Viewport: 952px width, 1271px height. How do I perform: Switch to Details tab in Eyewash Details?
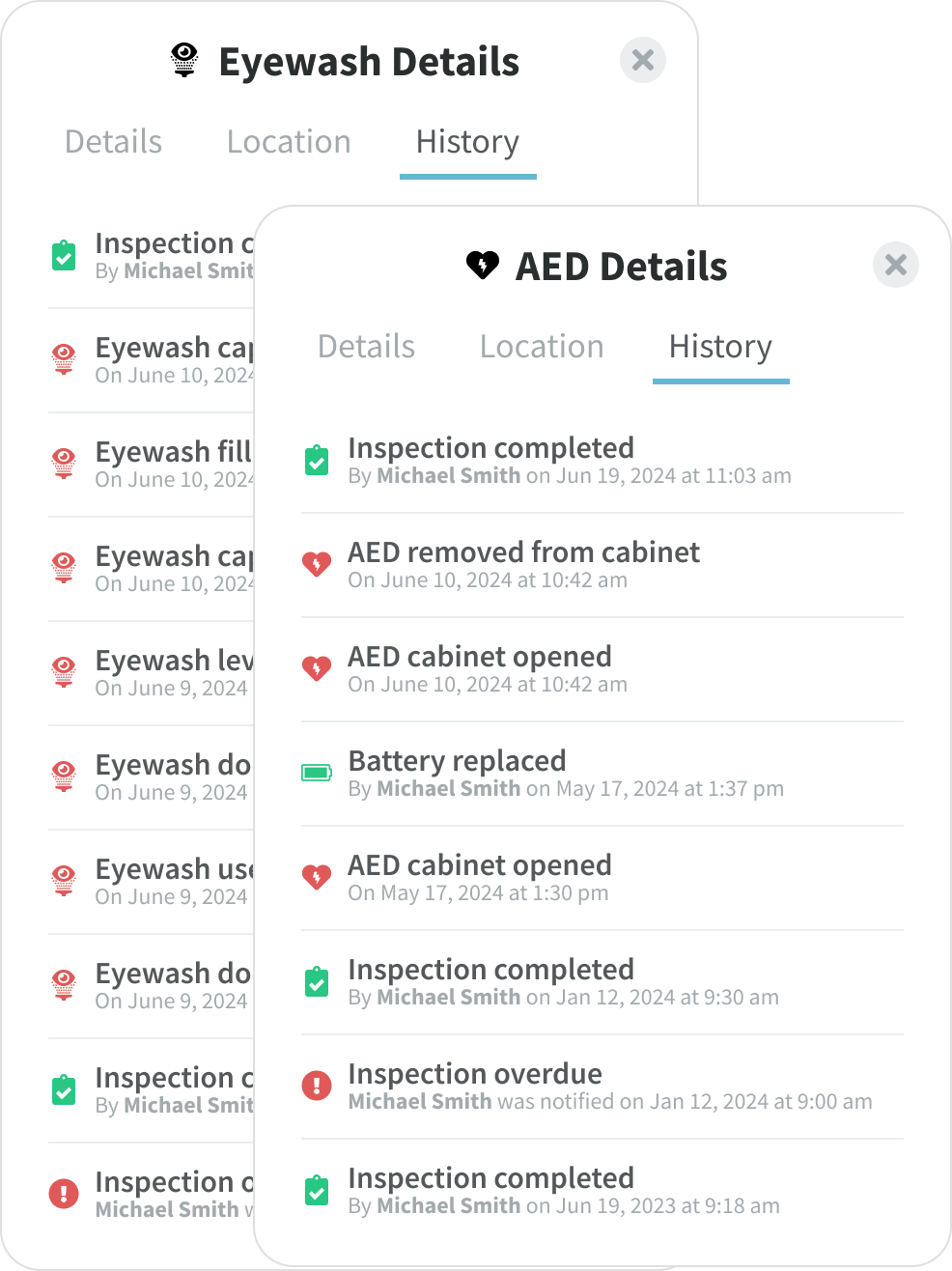[113, 142]
